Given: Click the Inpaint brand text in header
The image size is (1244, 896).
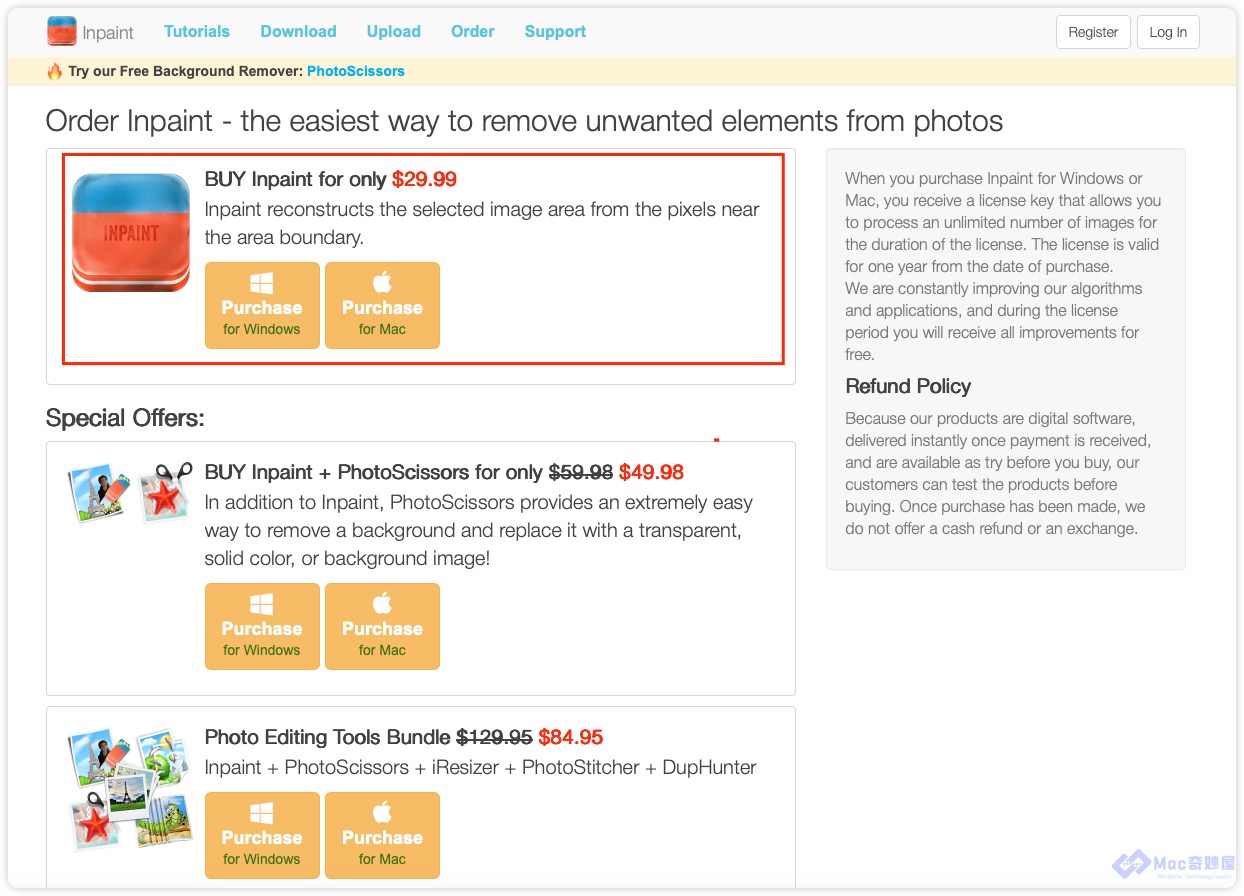Looking at the screenshot, I should (108, 33).
